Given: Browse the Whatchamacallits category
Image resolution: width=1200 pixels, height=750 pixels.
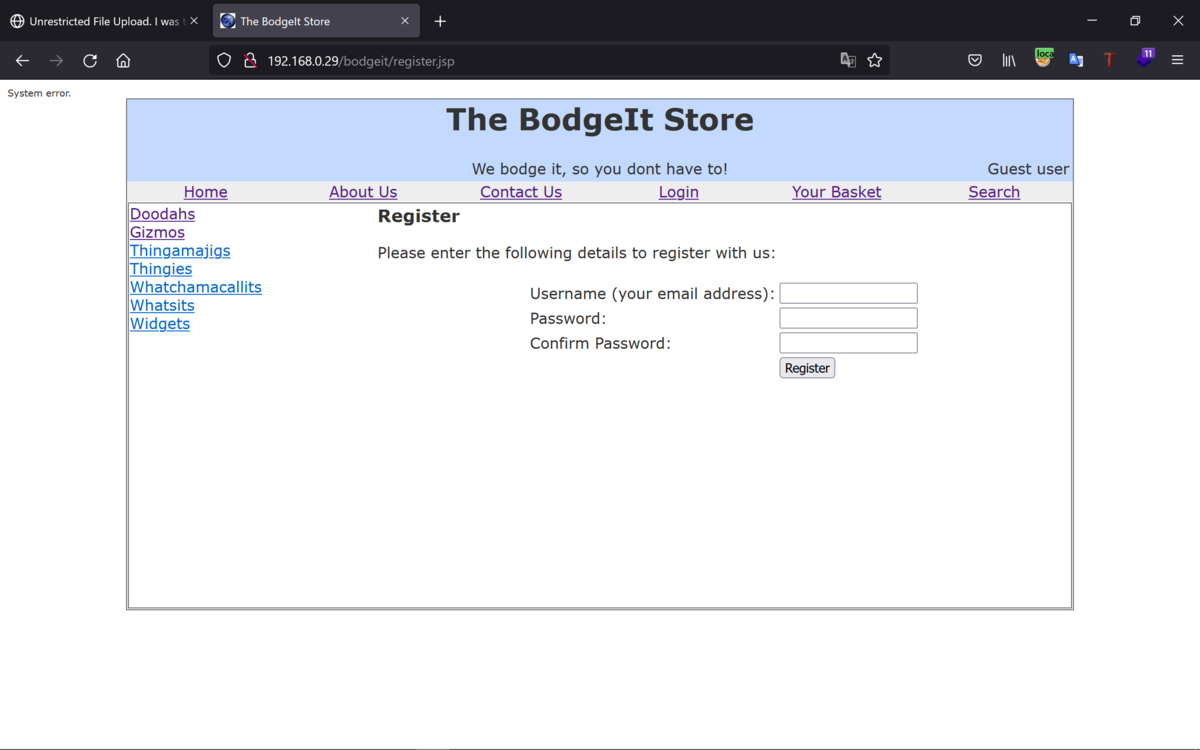Looking at the screenshot, I should (x=196, y=287).
